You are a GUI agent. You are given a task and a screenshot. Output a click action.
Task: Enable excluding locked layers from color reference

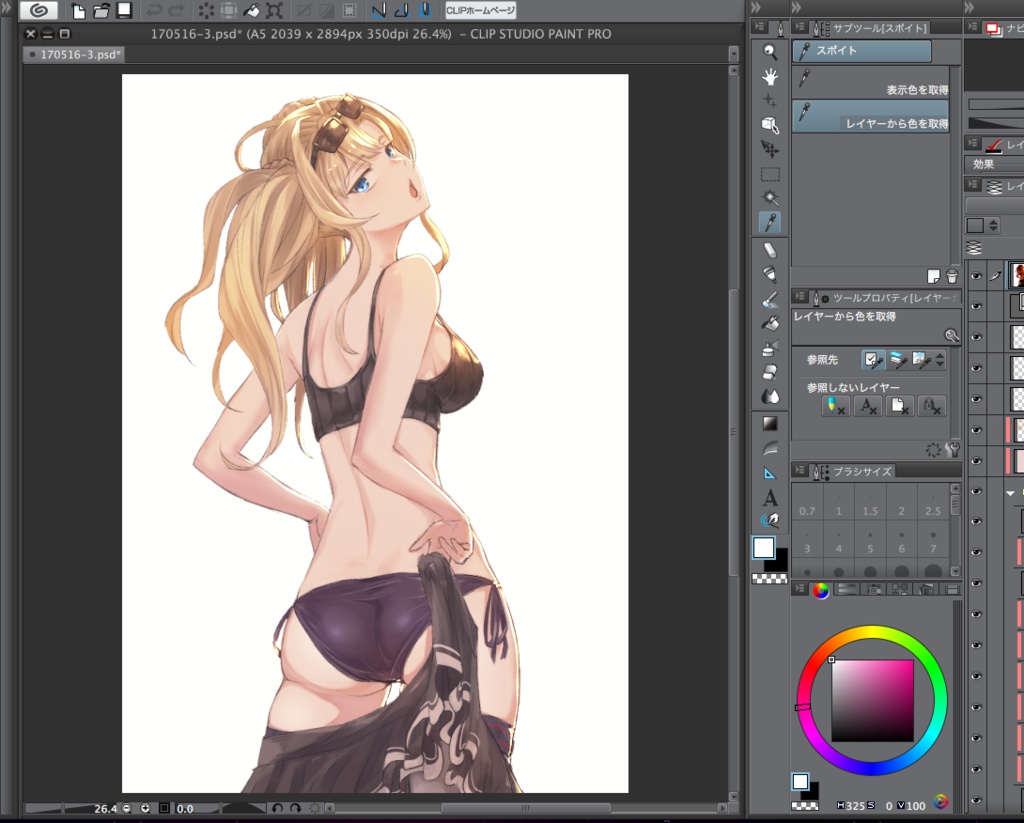(932, 406)
